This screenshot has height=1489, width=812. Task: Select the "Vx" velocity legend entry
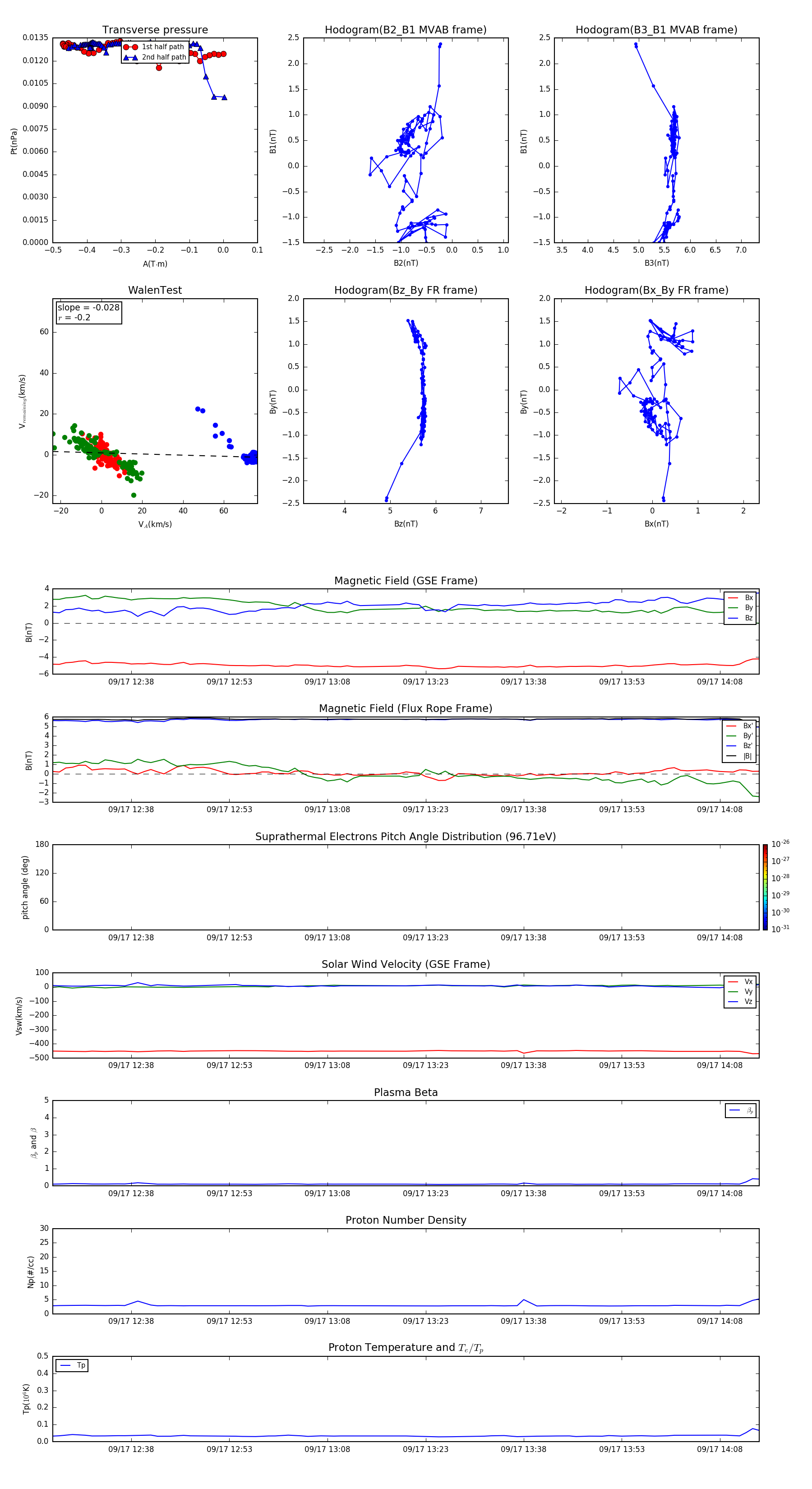[740, 982]
